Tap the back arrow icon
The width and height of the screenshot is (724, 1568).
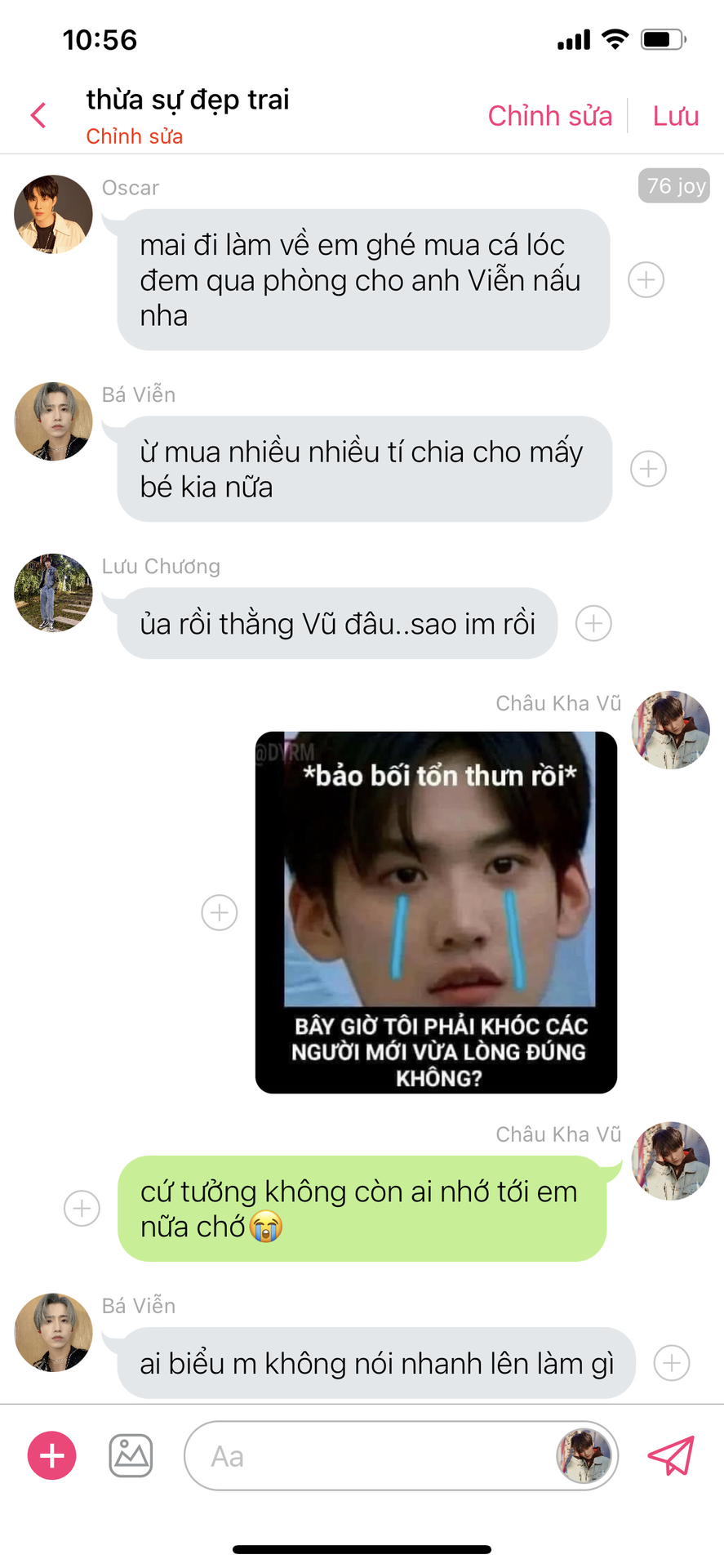pos(38,115)
